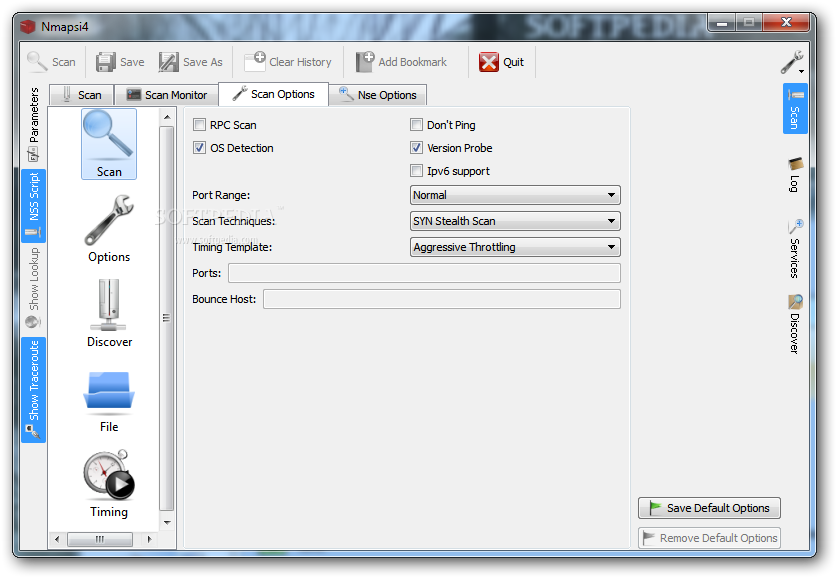Click the red Quit icon
Viewport: 837px width, 578px height.
488,62
